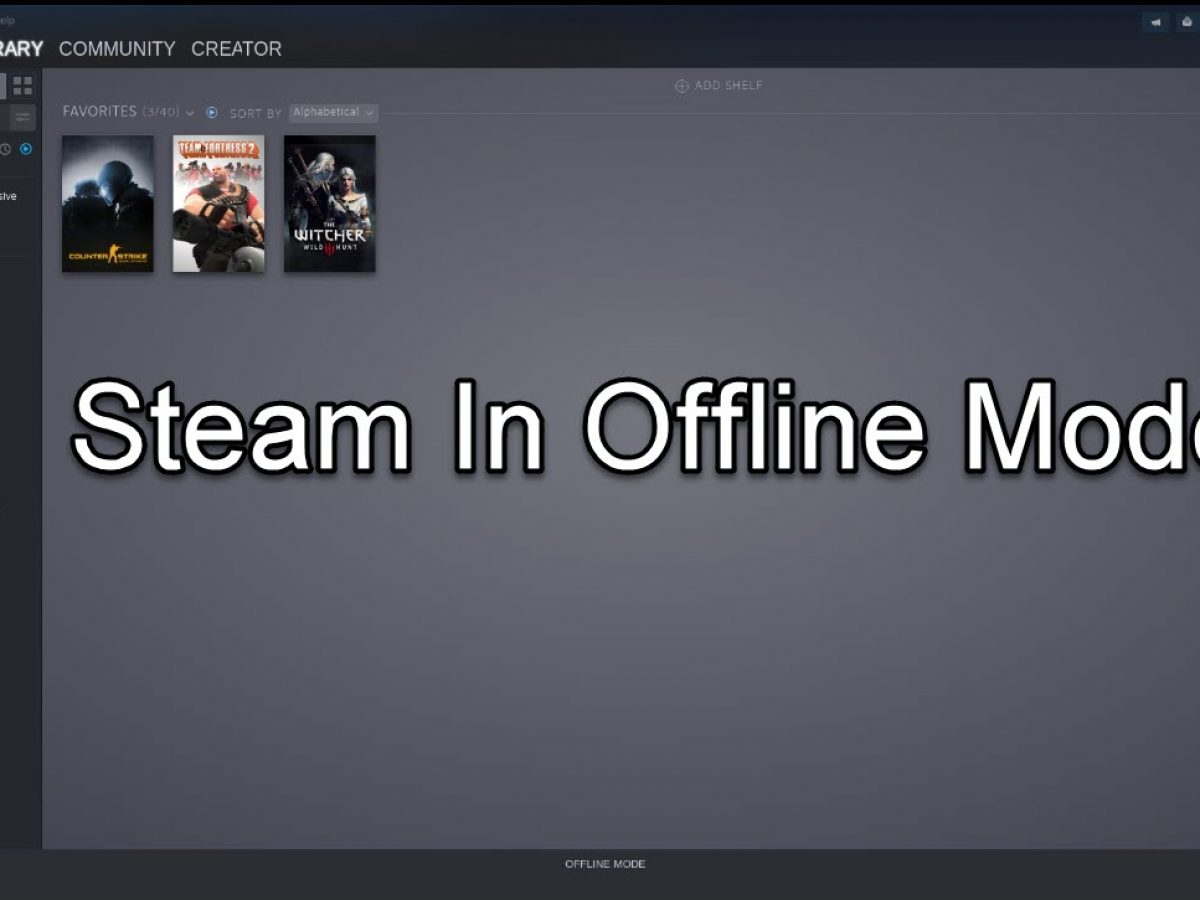Switch sidebar to grid view icon
The width and height of the screenshot is (1200, 900).
point(23,86)
